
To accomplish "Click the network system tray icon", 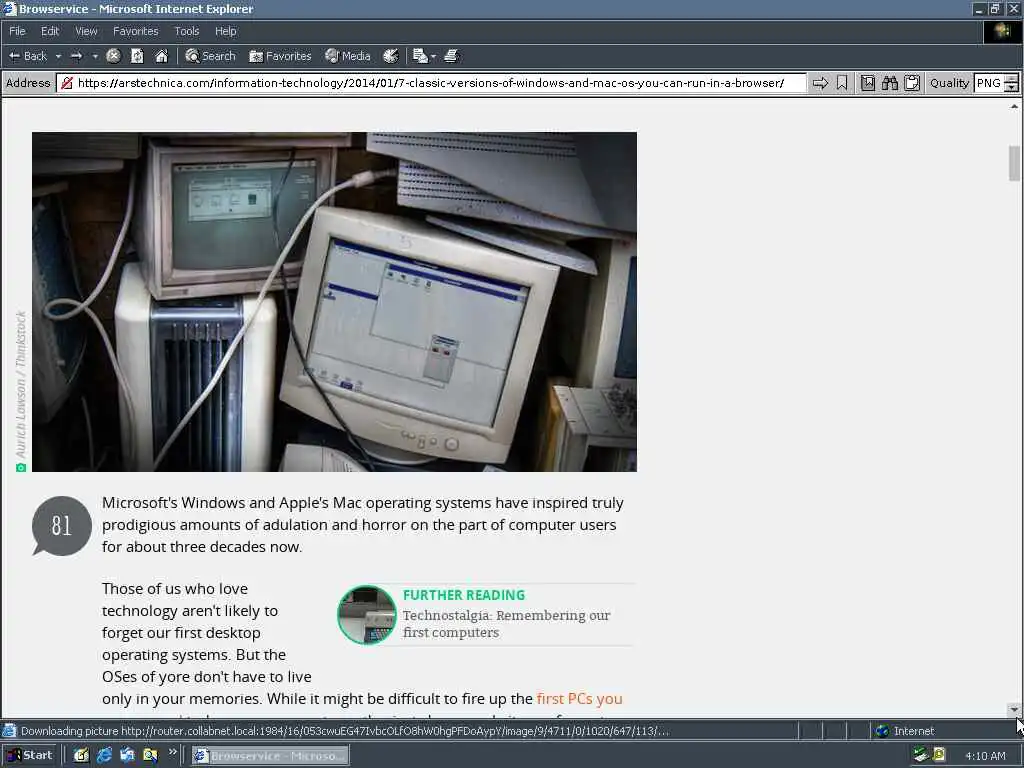I will click(921, 755).
